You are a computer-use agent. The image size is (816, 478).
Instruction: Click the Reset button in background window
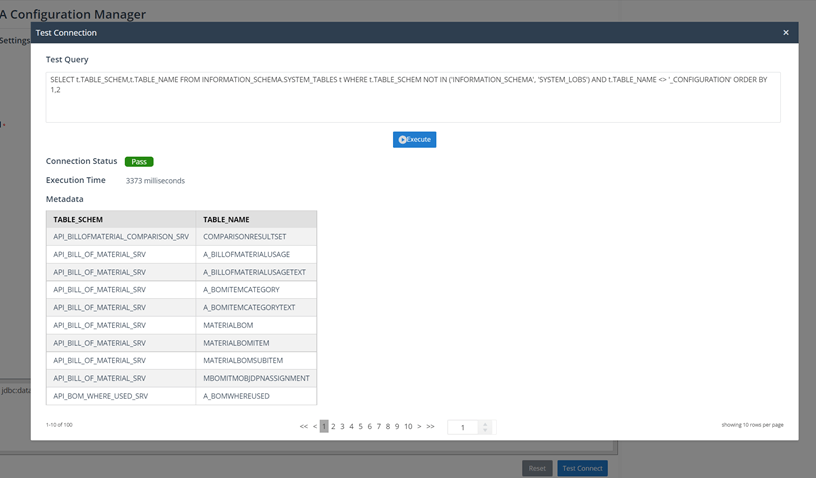coord(537,468)
